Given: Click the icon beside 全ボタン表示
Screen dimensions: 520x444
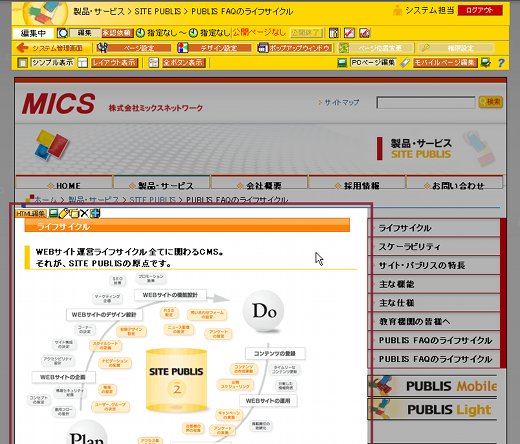Looking at the screenshot, I should coord(153,63).
